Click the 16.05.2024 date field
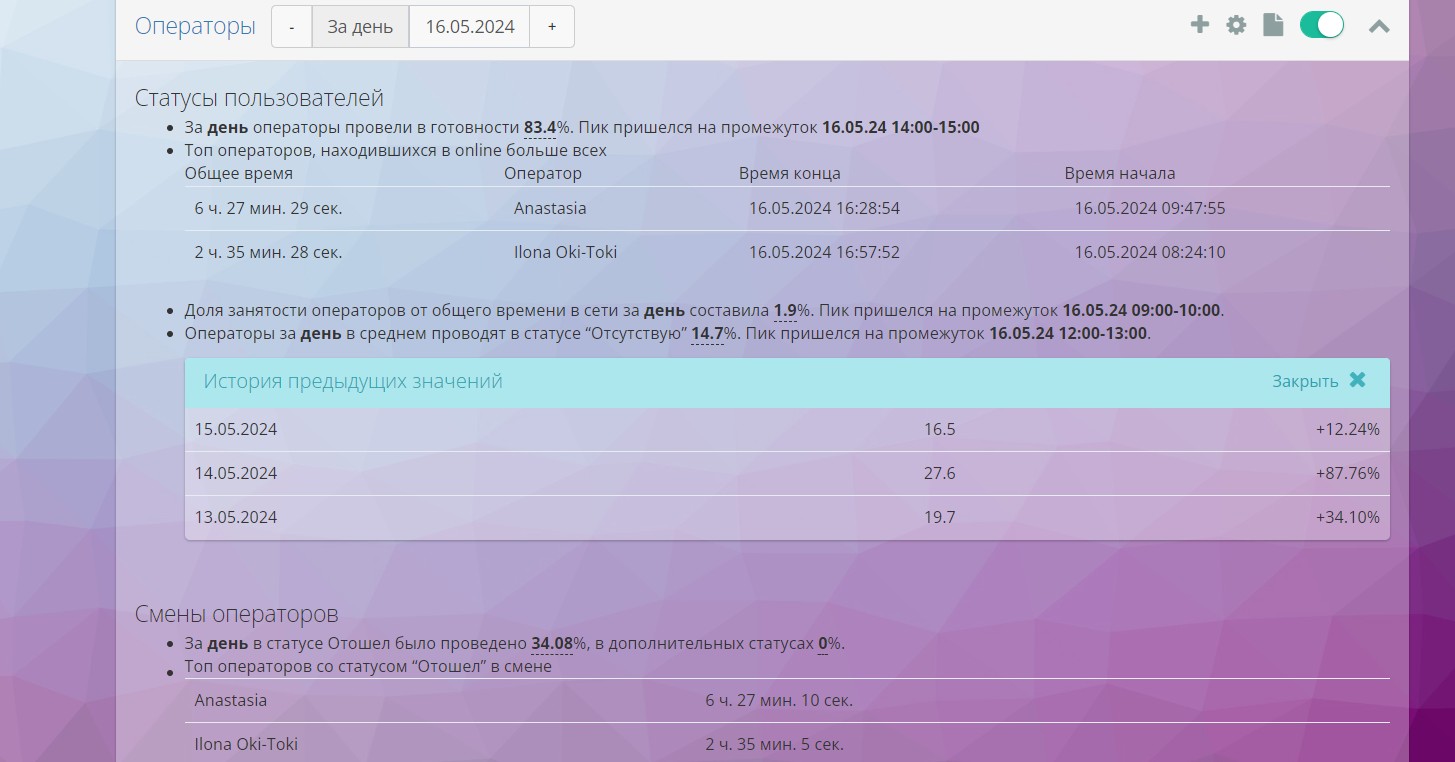 (x=469, y=27)
